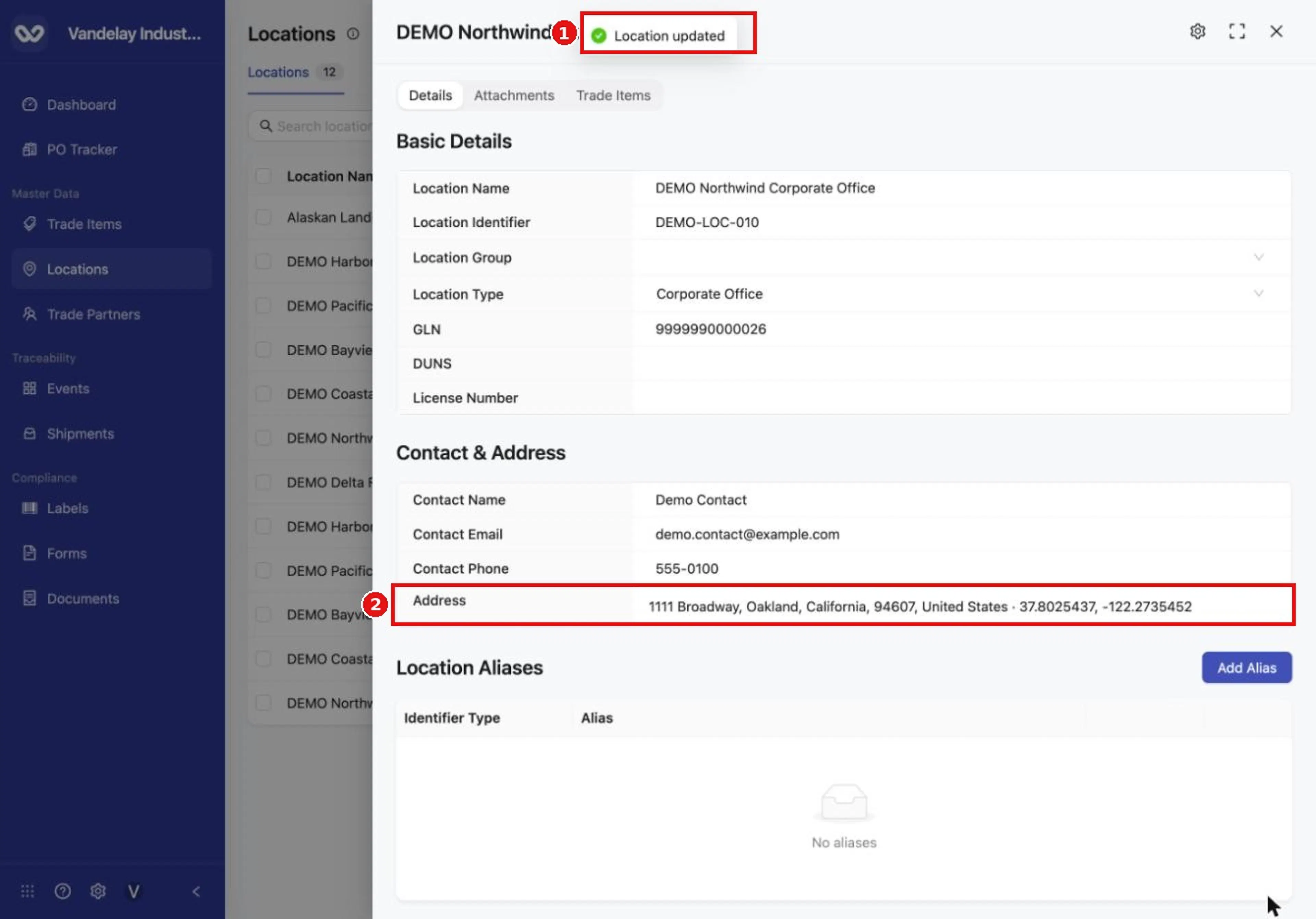
Task: Expand the detail panel to full screen
Action: 1237,32
